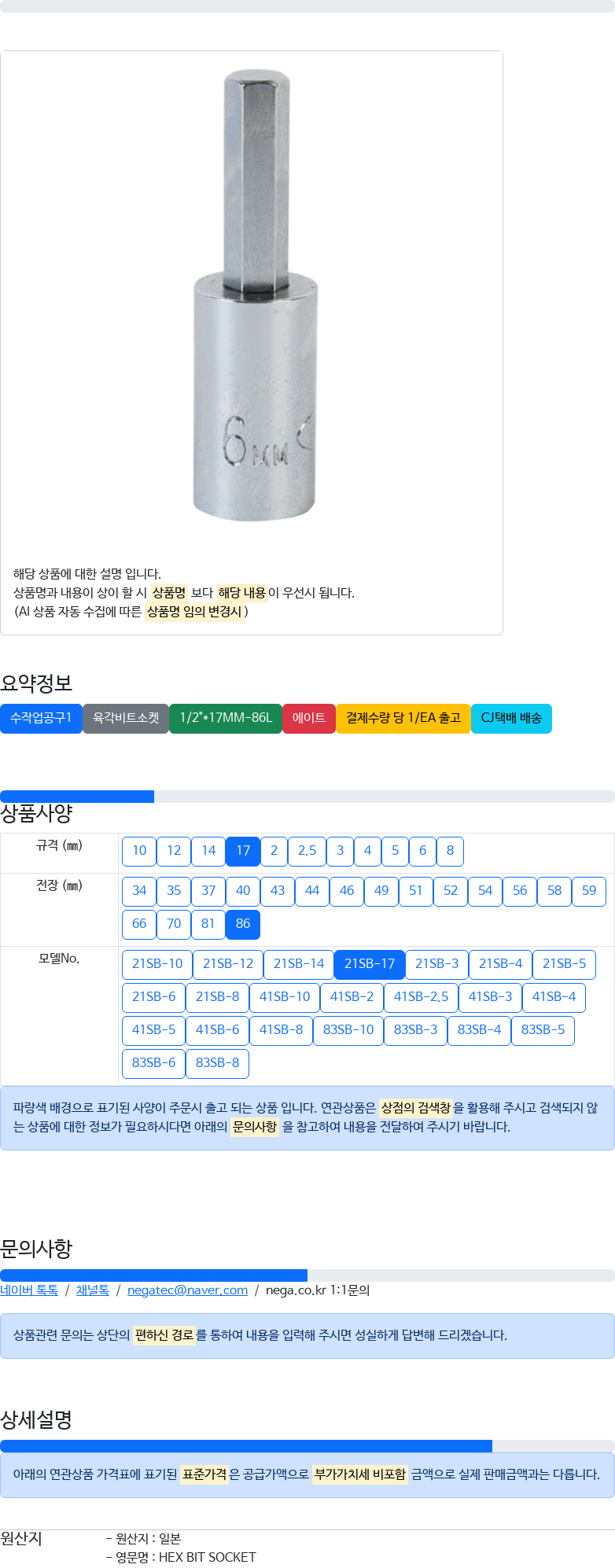Choose size 10 in 규격 options

(x=139, y=851)
